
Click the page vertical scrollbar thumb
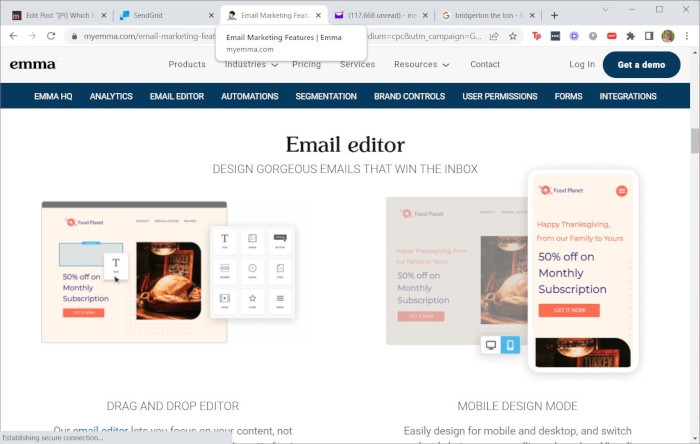pos(695,141)
